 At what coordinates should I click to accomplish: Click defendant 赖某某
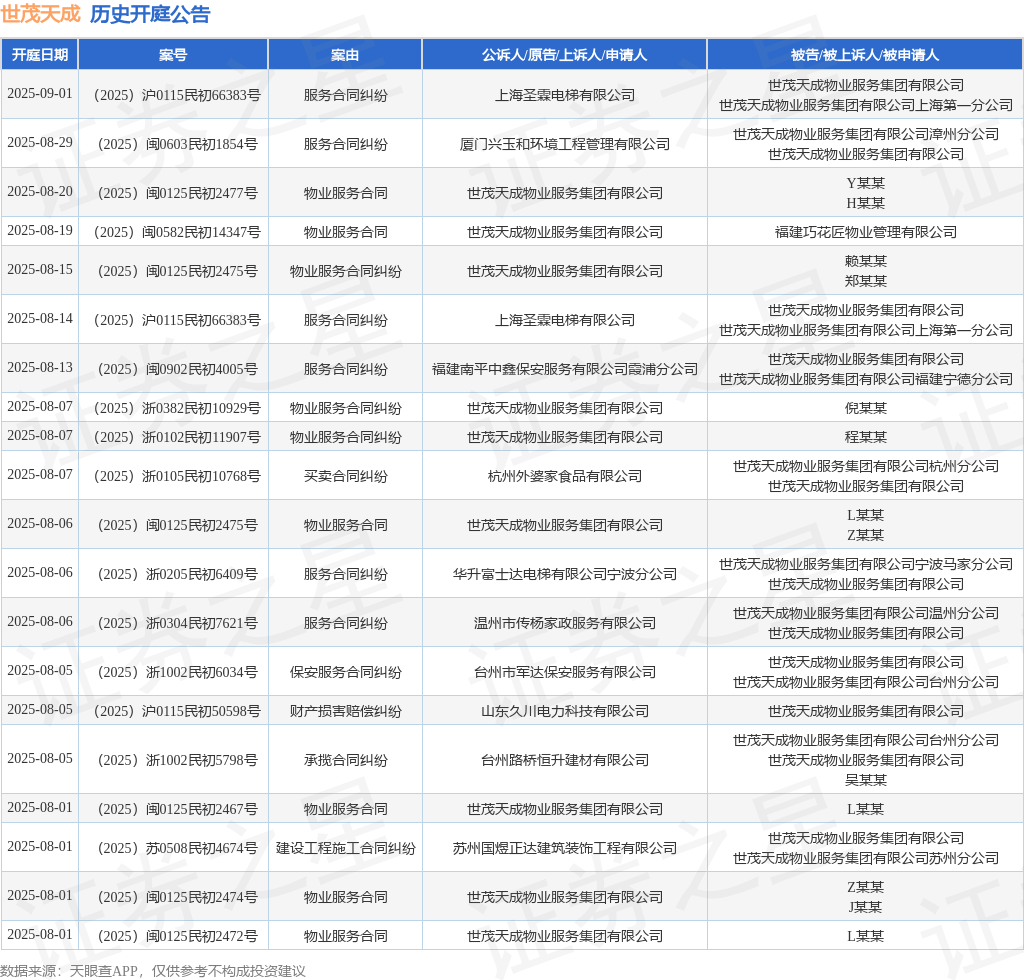point(865,262)
